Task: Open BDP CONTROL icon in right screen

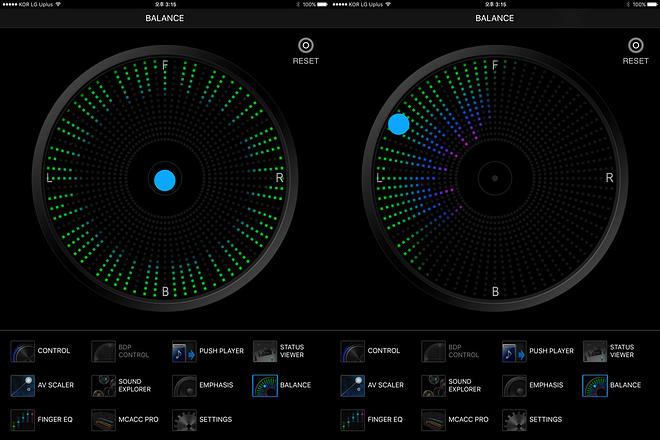Action: (433, 351)
